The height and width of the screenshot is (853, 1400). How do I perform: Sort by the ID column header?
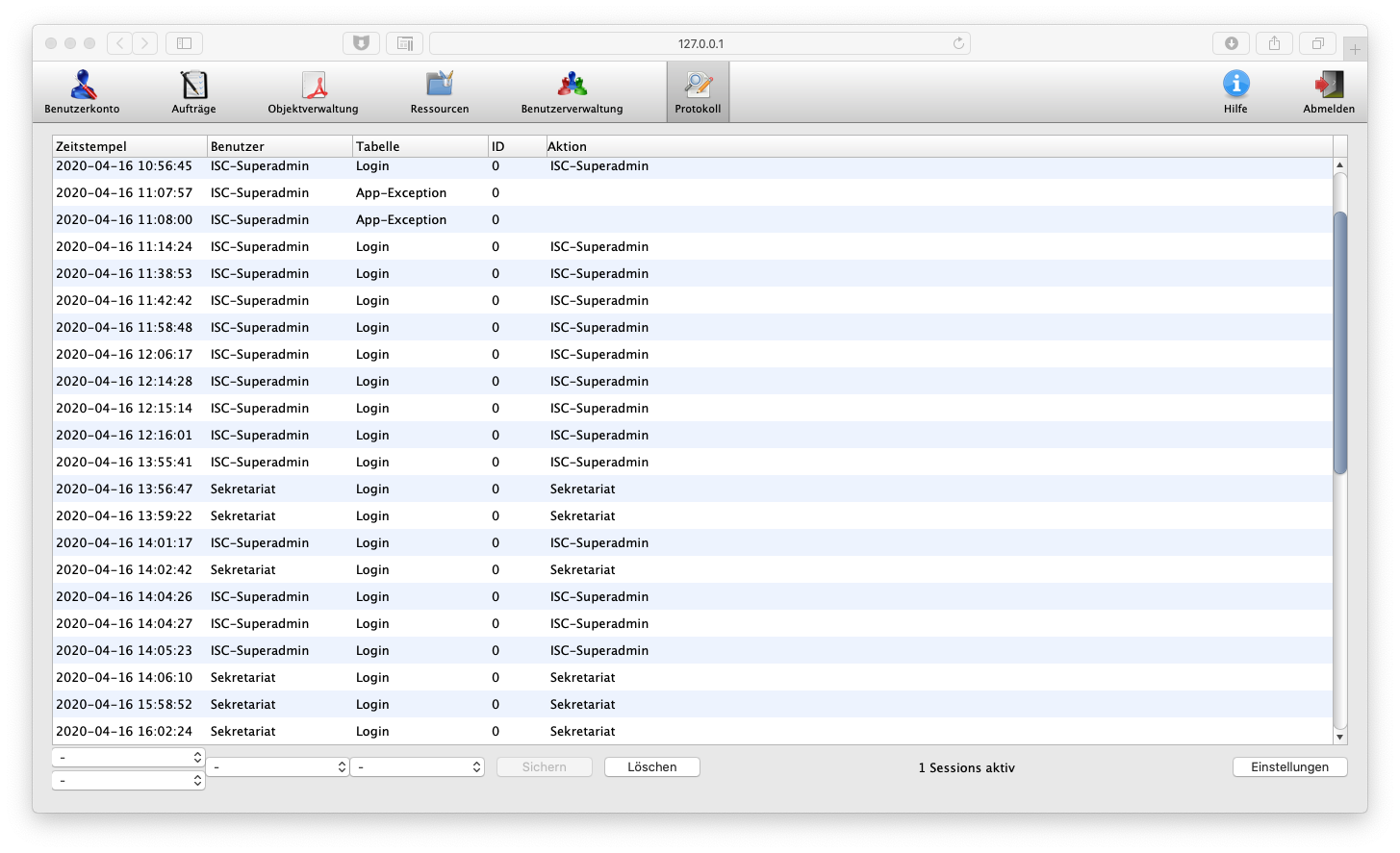click(x=517, y=146)
